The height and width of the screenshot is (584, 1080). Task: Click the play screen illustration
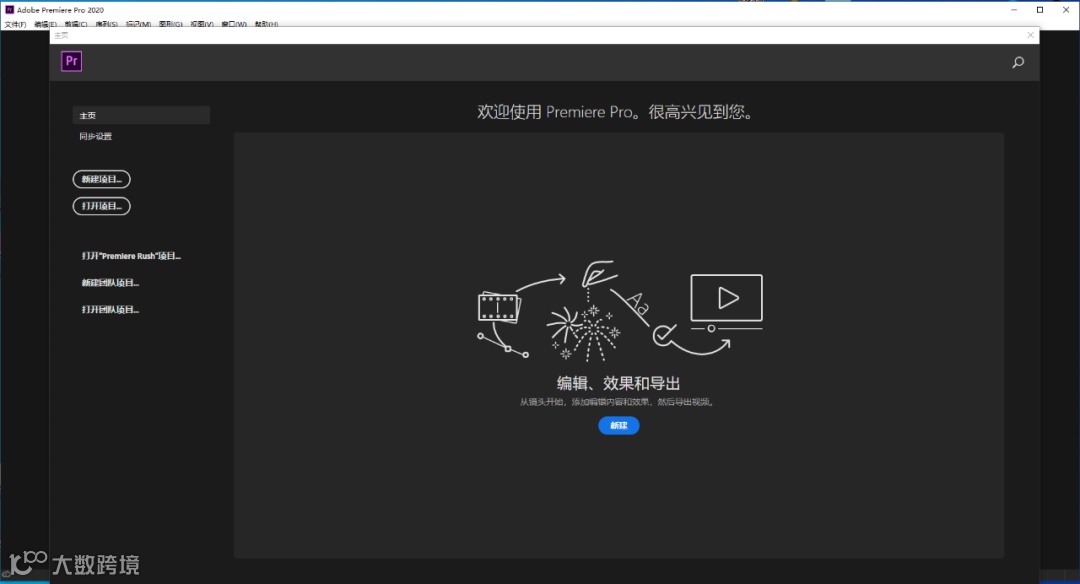pyautogui.click(x=727, y=302)
